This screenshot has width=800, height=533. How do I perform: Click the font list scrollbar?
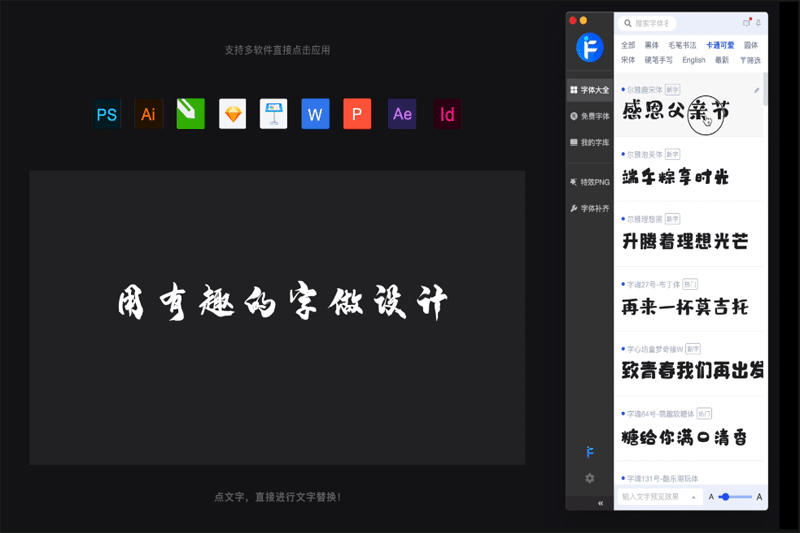[x=765, y=89]
